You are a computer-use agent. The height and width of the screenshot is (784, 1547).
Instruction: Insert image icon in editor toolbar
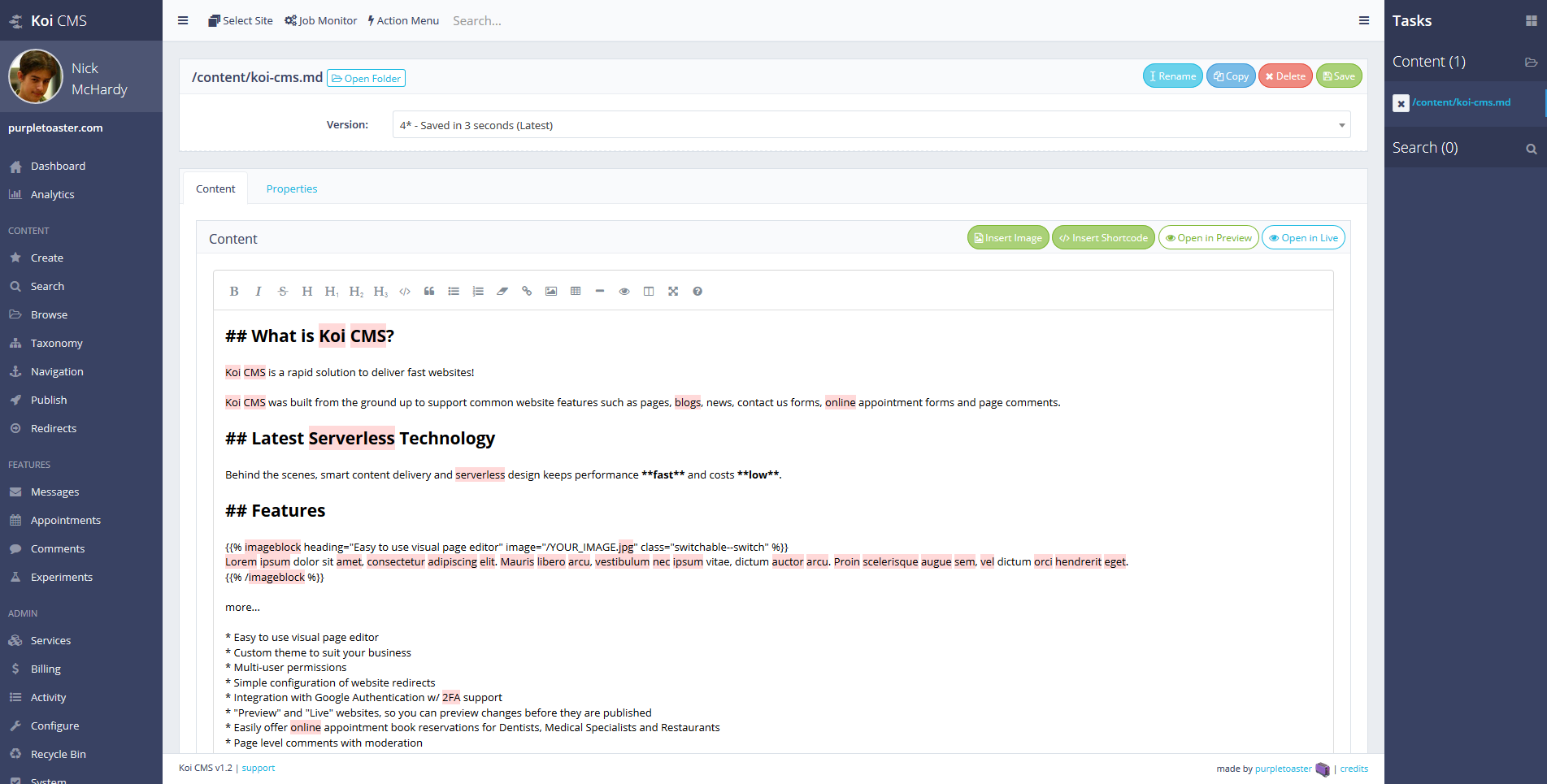click(551, 291)
